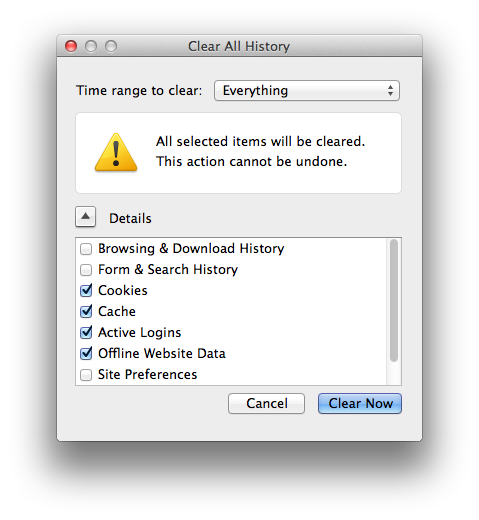Collapse the Details disclosure arrow button

[x=85, y=217]
